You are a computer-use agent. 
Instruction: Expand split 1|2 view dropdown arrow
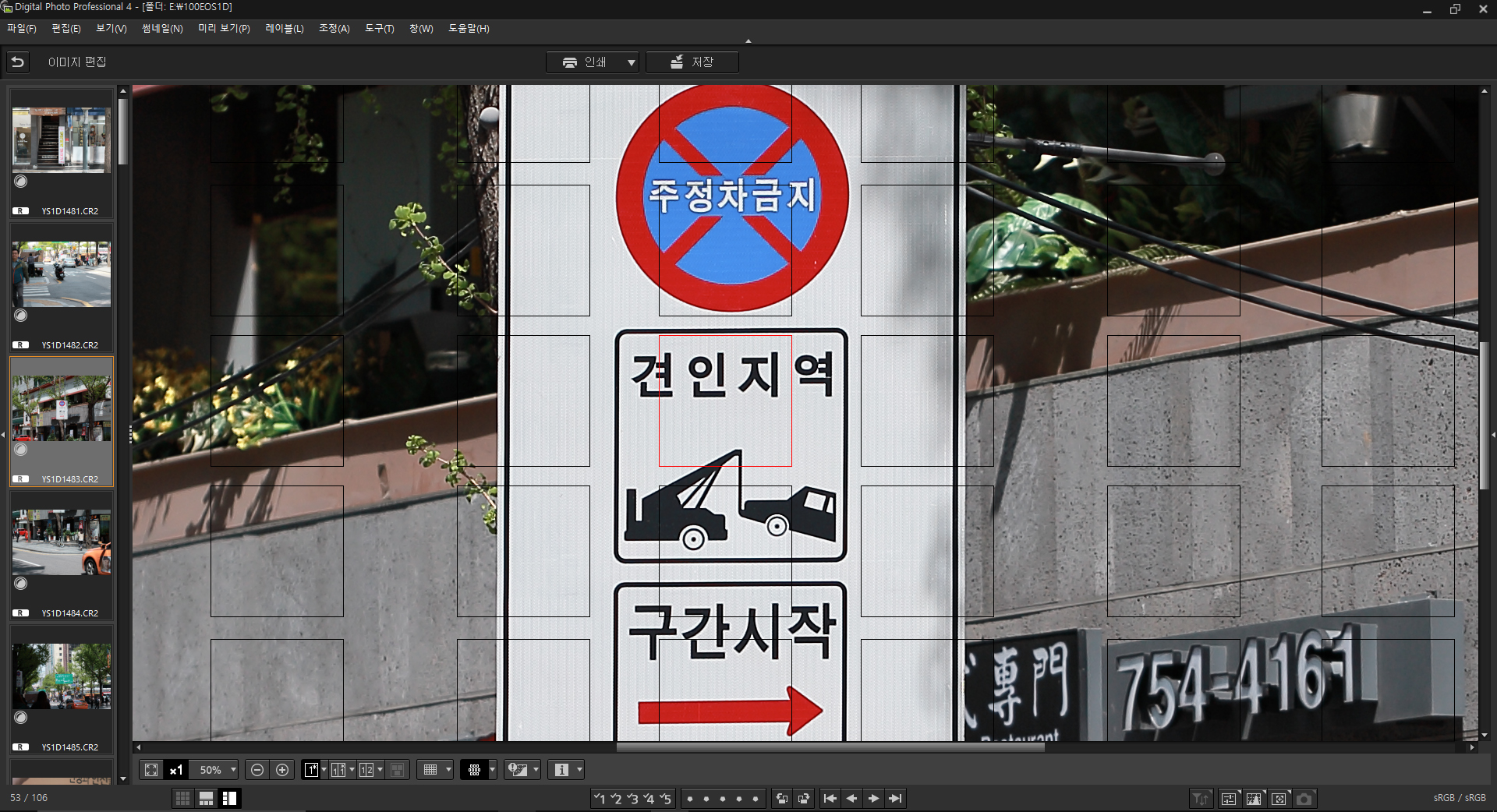click(380, 770)
